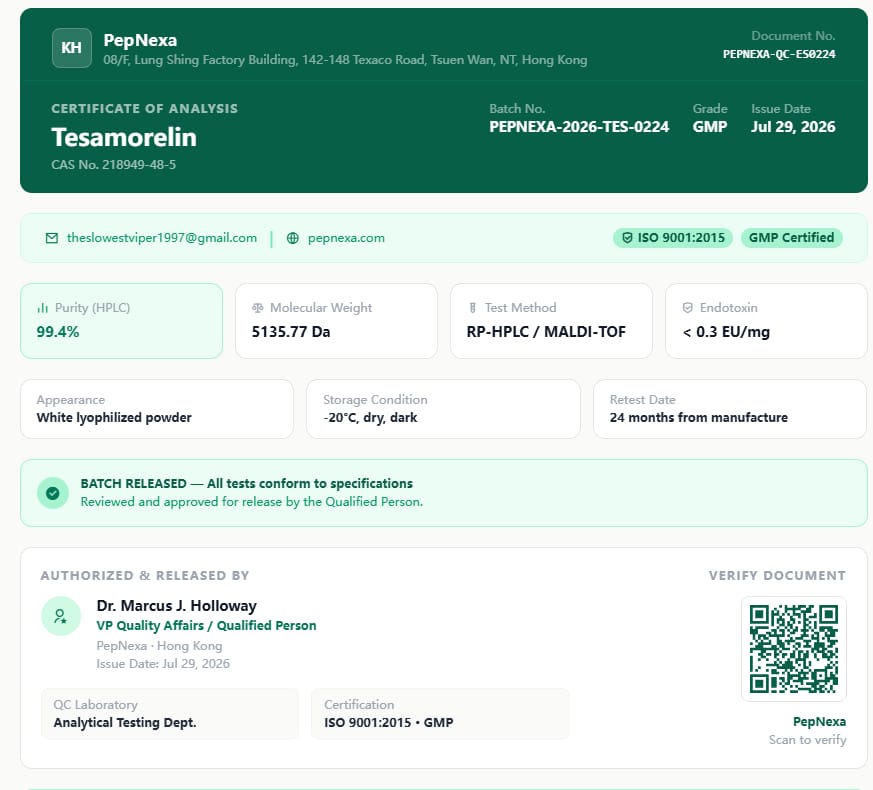Image resolution: width=873 pixels, height=790 pixels.
Task: Click PepNexa · Hong Kong text
Action: click(x=159, y=646)
